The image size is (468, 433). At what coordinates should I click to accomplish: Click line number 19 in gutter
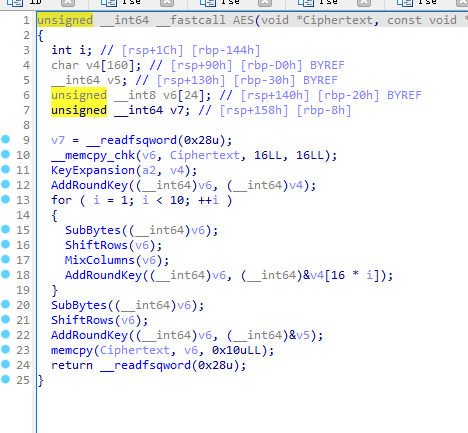coord(23,290)
